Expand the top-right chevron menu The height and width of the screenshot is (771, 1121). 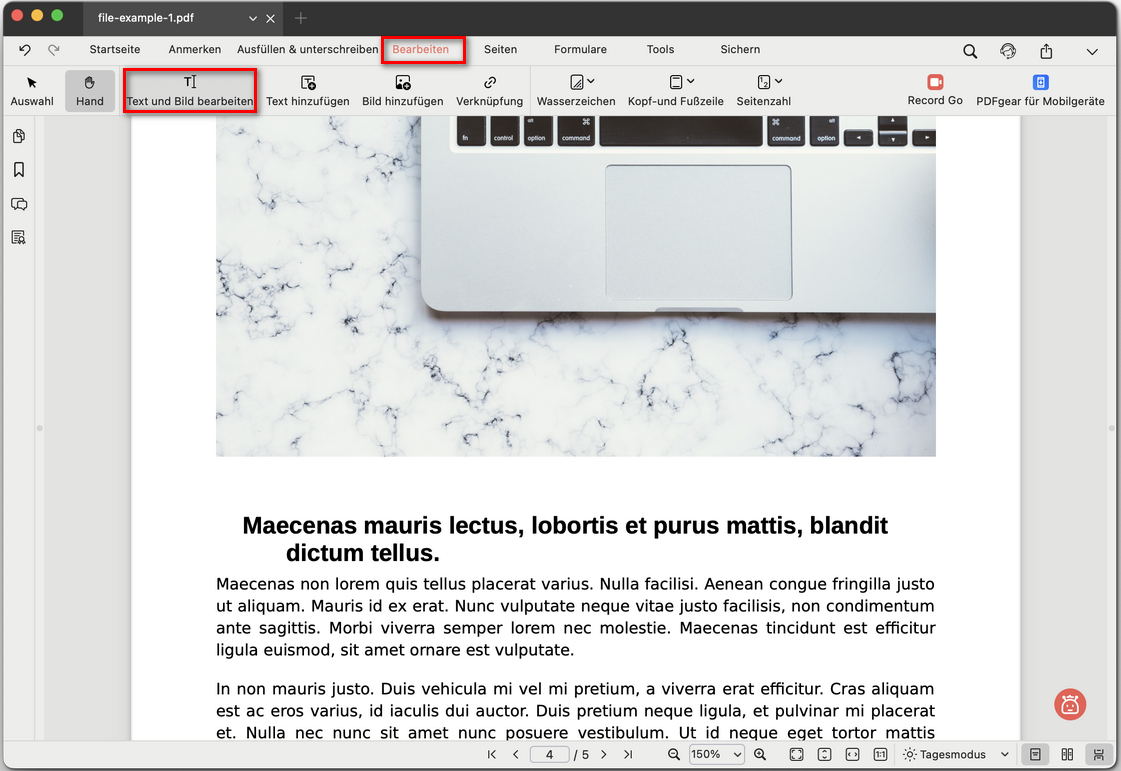1092,51
